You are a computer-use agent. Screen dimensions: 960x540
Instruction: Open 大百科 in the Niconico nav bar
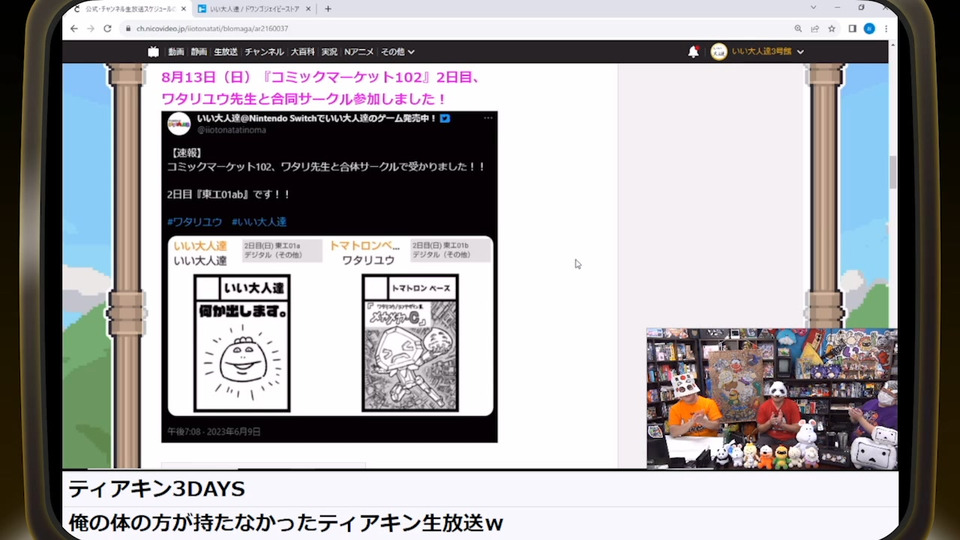point(302,52)
